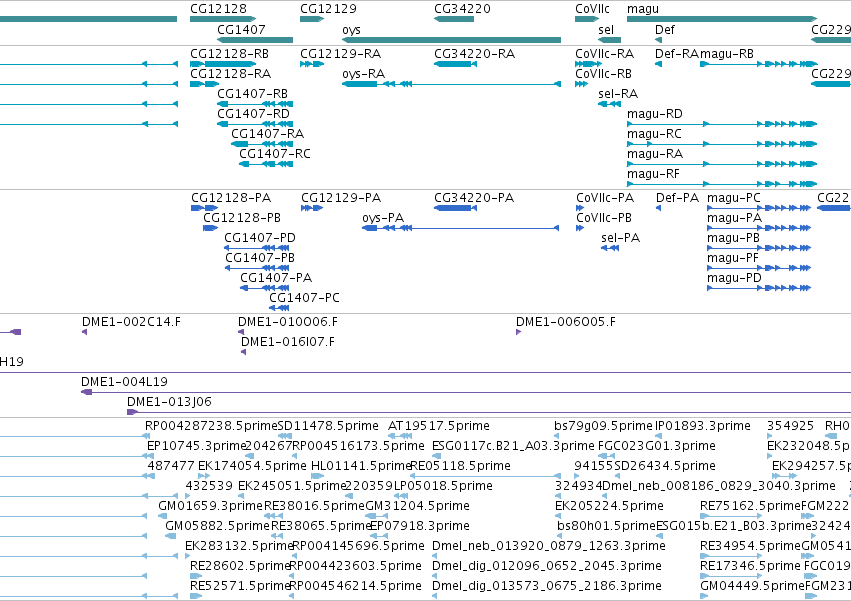
Task: Select the CoVIIc-RA transcript
Action: pos(588,64)
